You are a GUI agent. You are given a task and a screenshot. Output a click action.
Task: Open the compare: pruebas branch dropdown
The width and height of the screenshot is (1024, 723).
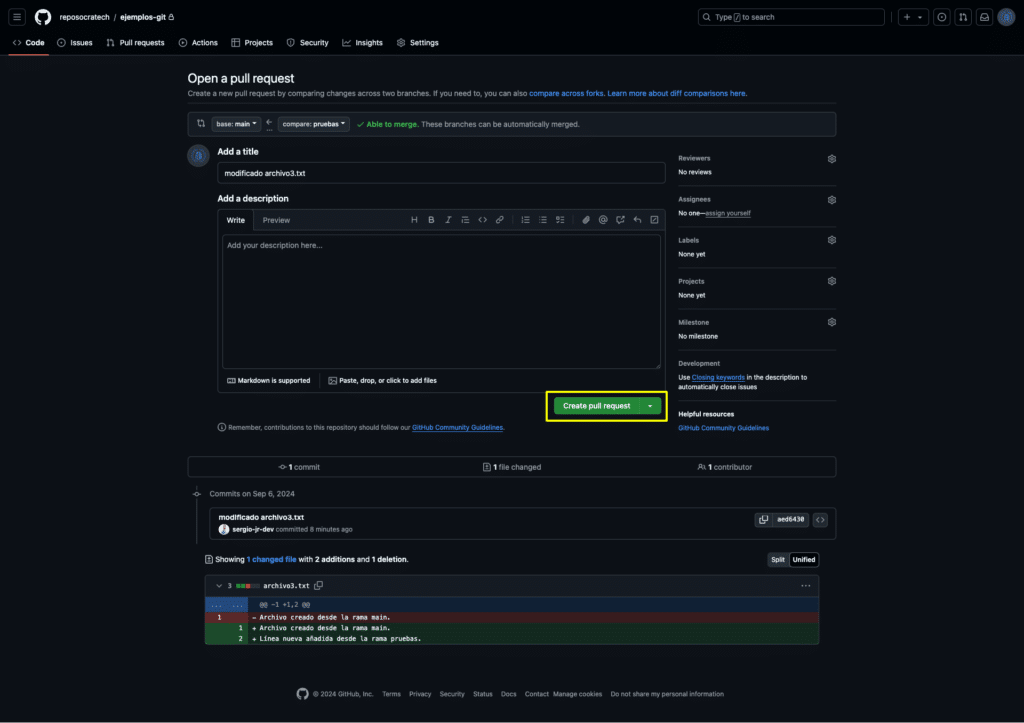pyautogui.click(x=313, y=124)
